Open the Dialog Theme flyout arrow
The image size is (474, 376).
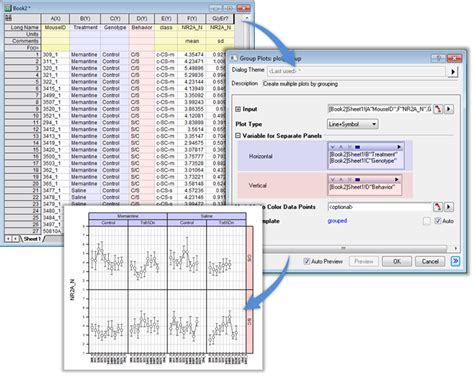[452, 71]
